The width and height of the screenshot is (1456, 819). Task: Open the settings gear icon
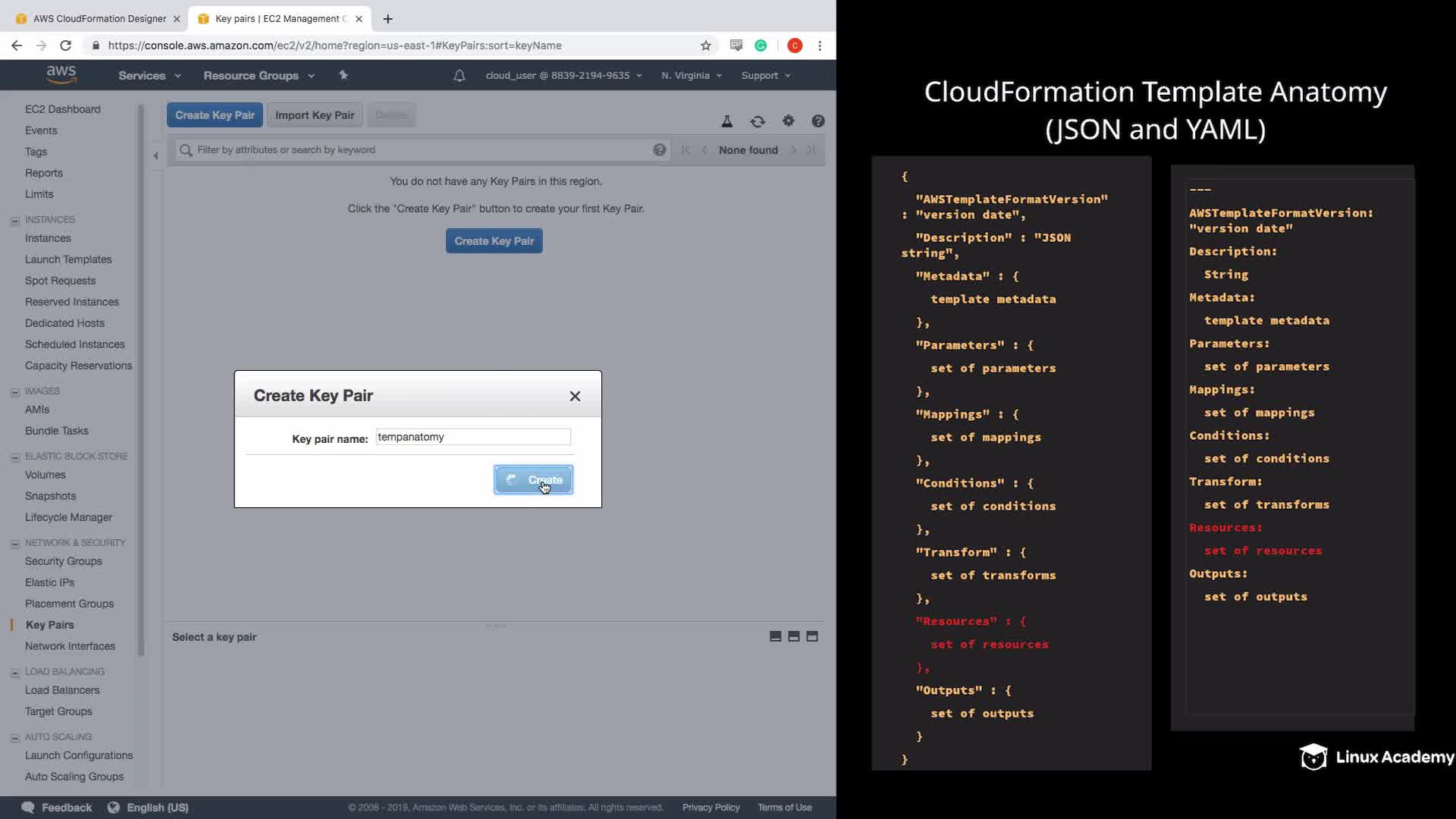tap(789, 121)
